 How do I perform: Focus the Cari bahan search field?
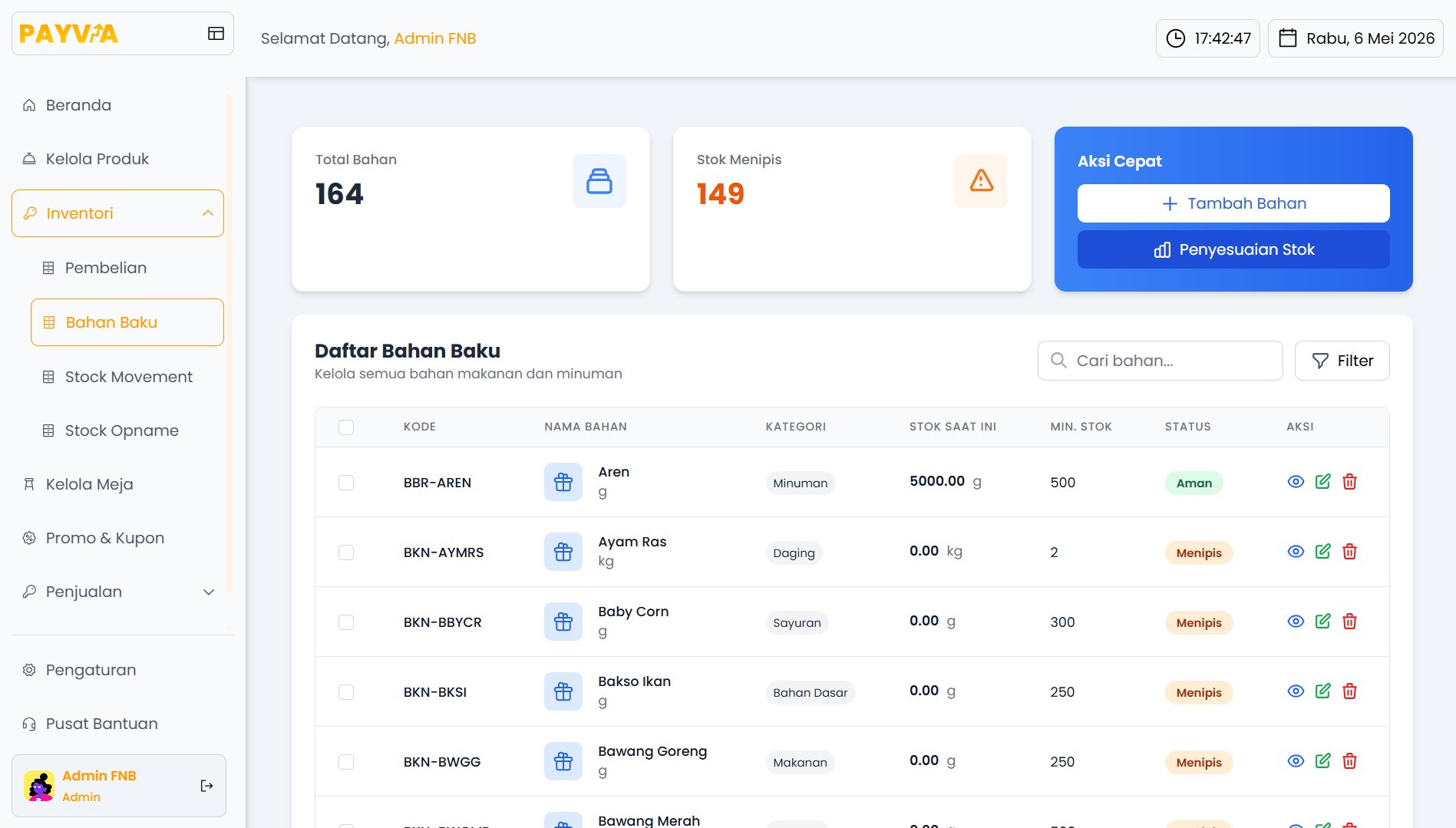pyautogui.click(x=1160, y=361)
